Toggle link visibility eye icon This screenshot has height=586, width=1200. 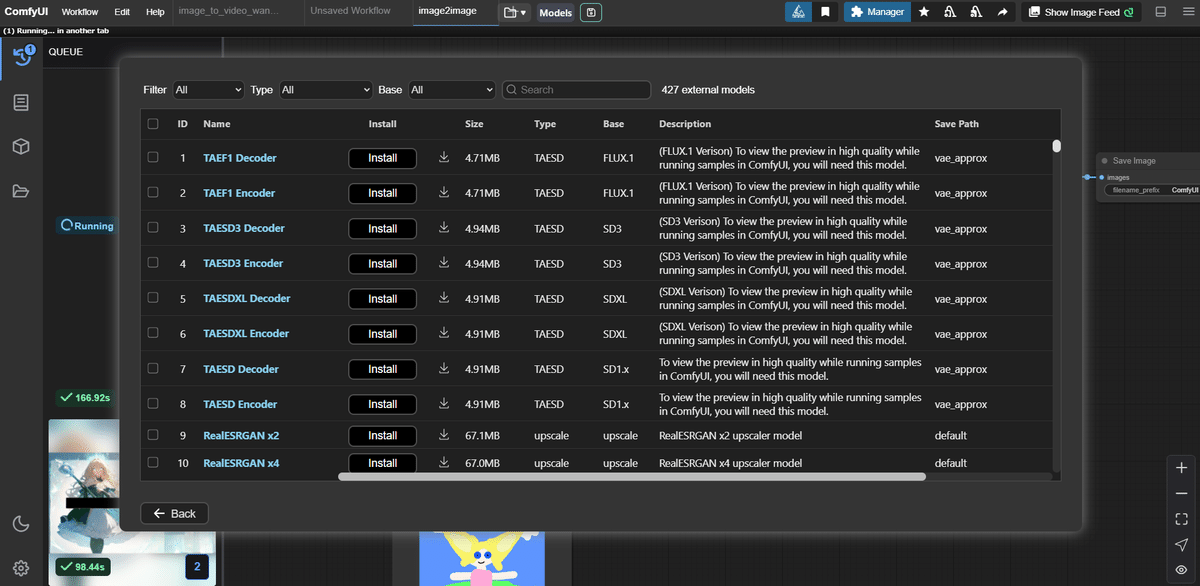1181,569
